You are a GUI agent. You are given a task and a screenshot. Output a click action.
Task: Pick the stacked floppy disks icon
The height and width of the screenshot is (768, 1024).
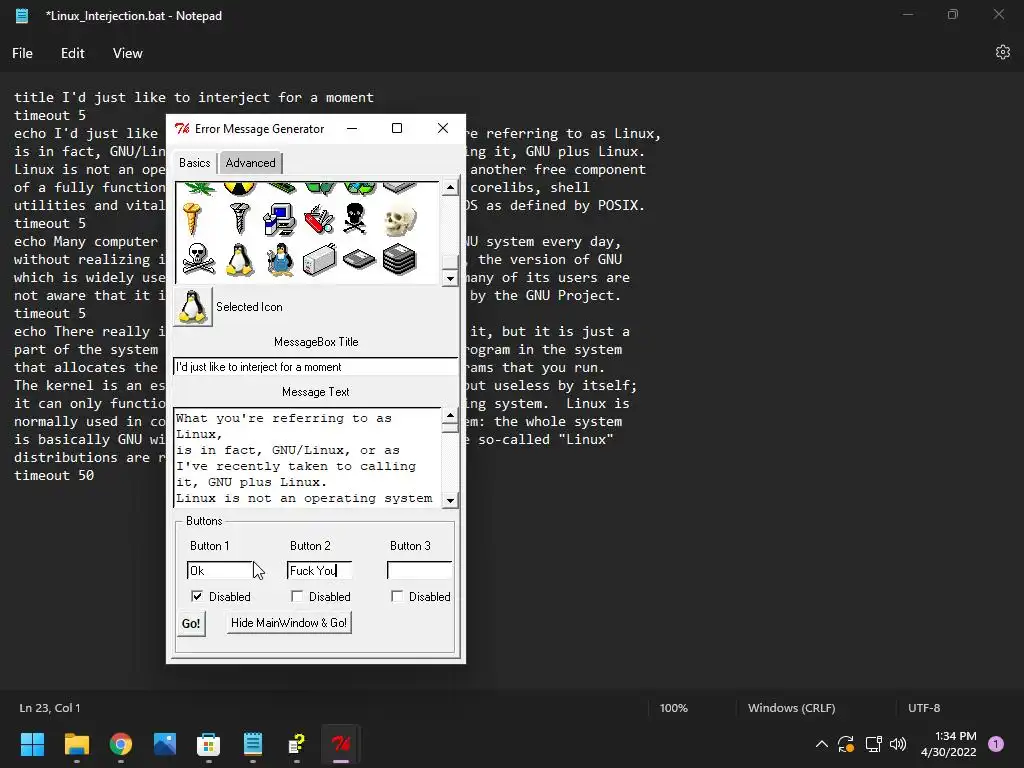pyautogui.click(x=399, y=259)
